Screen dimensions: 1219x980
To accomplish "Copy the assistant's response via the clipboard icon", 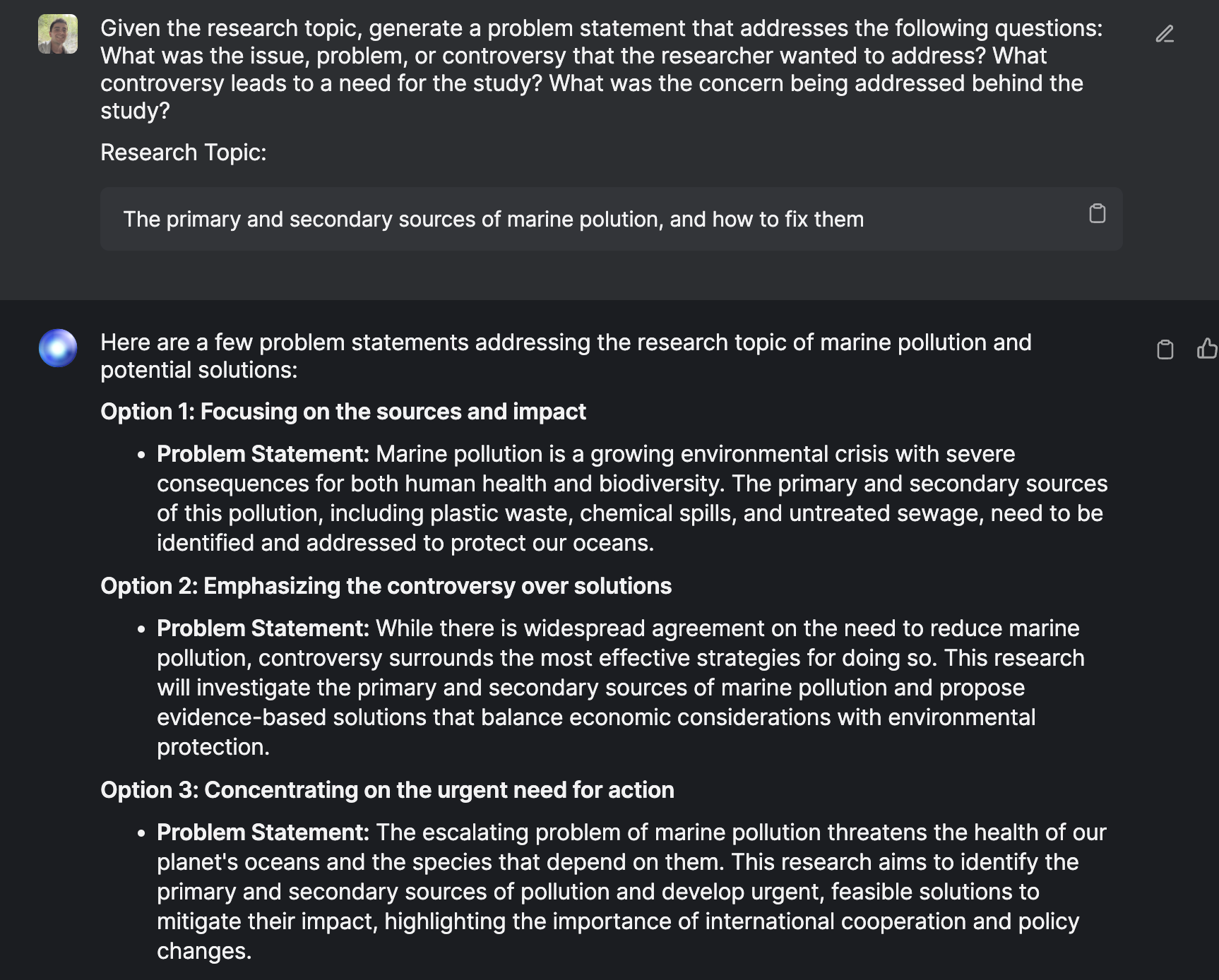I will tap(1164, 347).
